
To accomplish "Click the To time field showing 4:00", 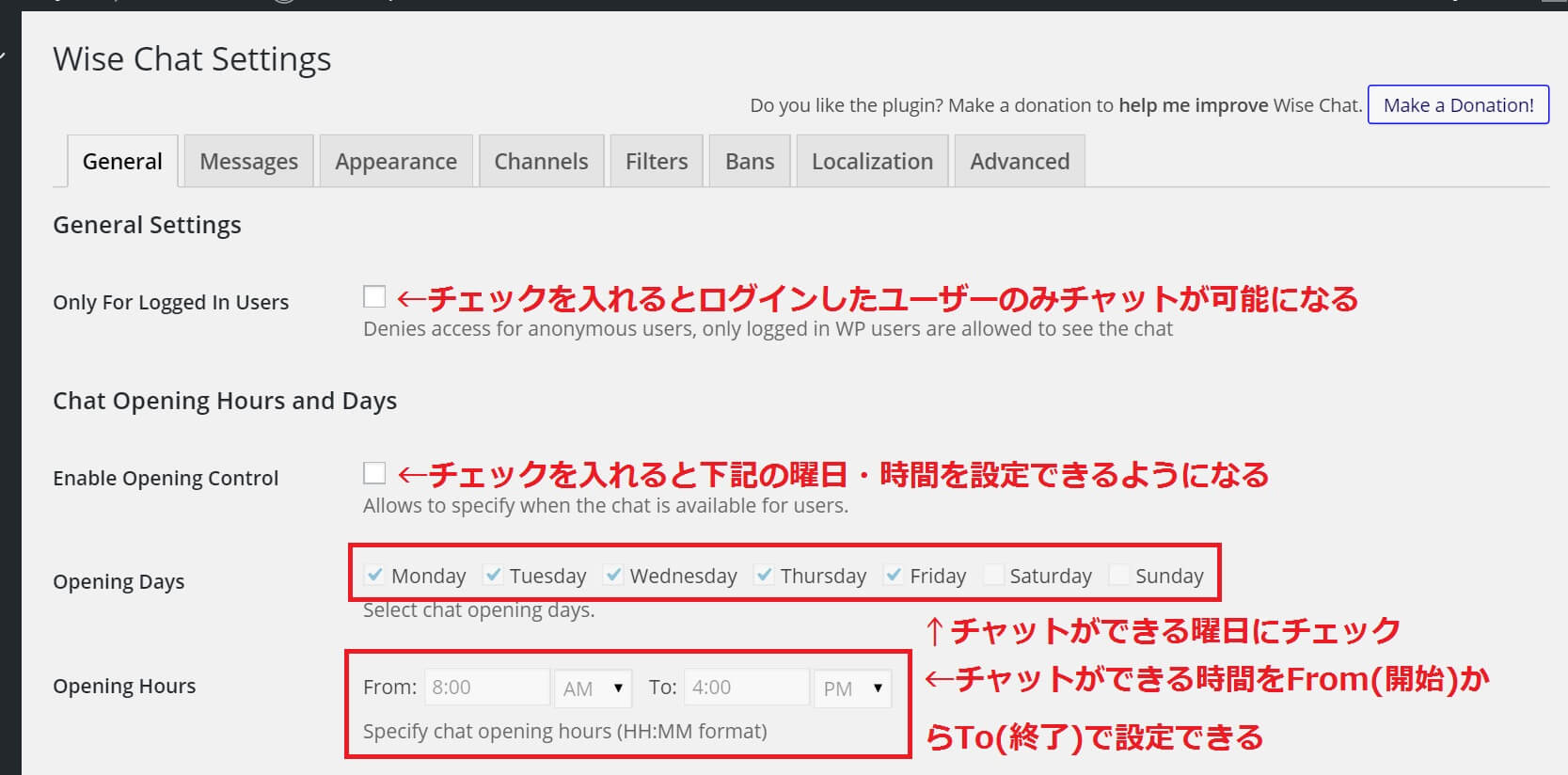I will coord(747,688).
